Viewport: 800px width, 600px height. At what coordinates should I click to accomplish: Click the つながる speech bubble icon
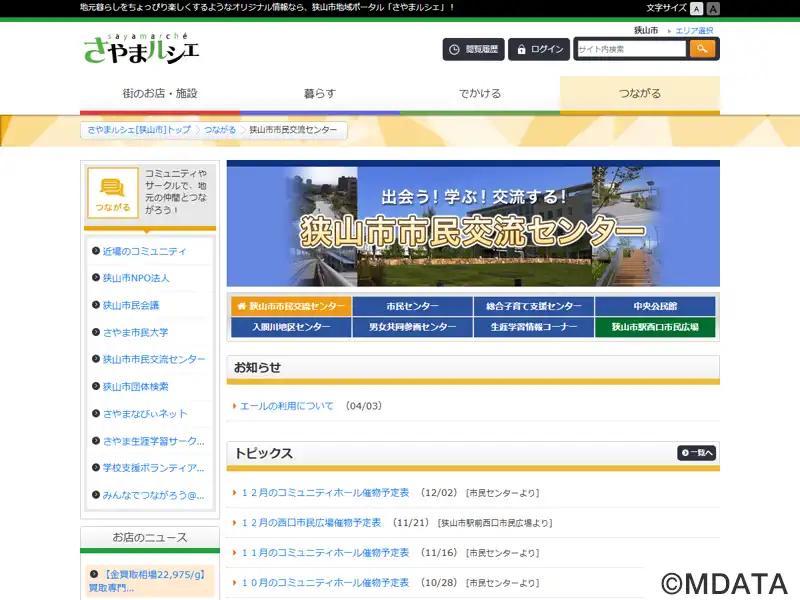pyautogui.click(x=113, y=193)
